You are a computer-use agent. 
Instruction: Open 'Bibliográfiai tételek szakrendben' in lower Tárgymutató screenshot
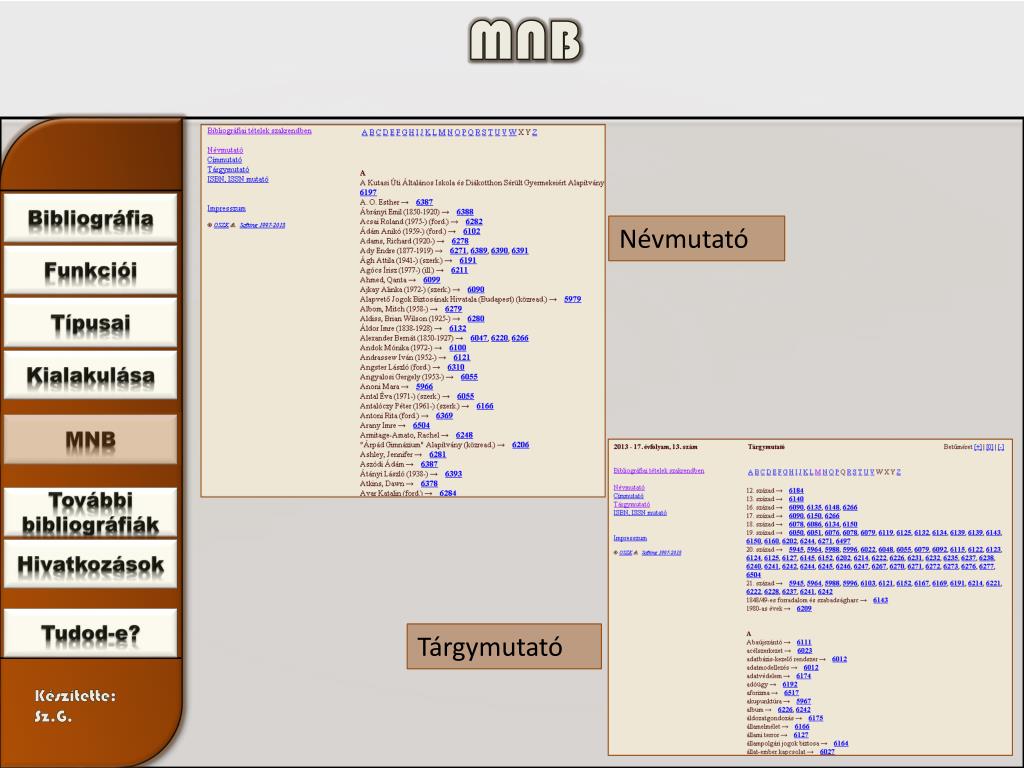coord(658,471)
